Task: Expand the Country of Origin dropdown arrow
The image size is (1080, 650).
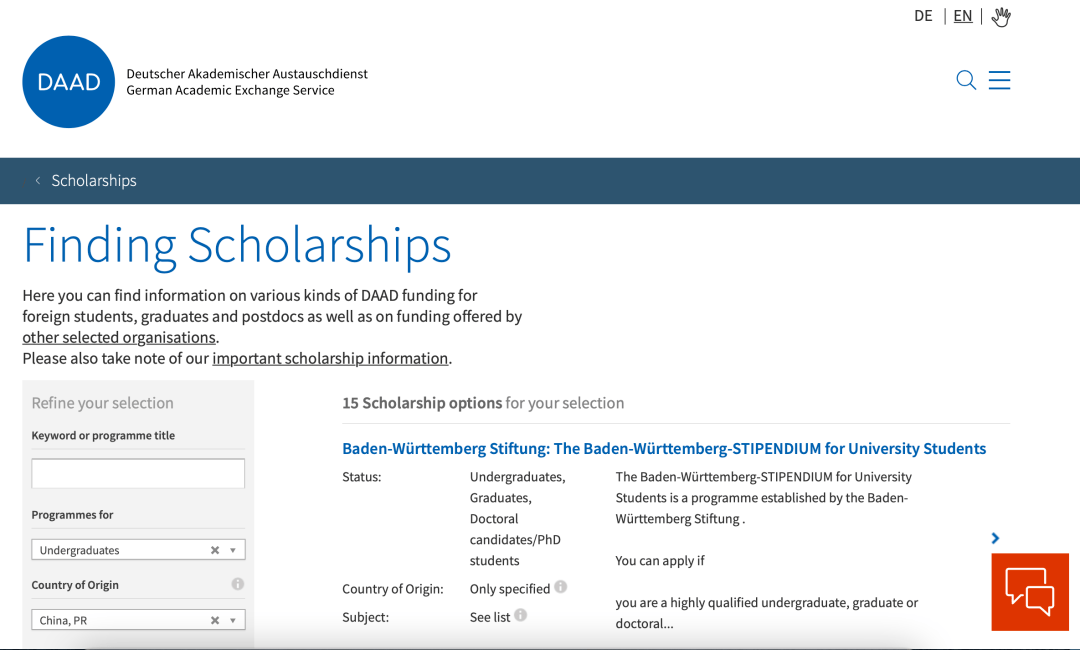Action: [x=233, y=620]
